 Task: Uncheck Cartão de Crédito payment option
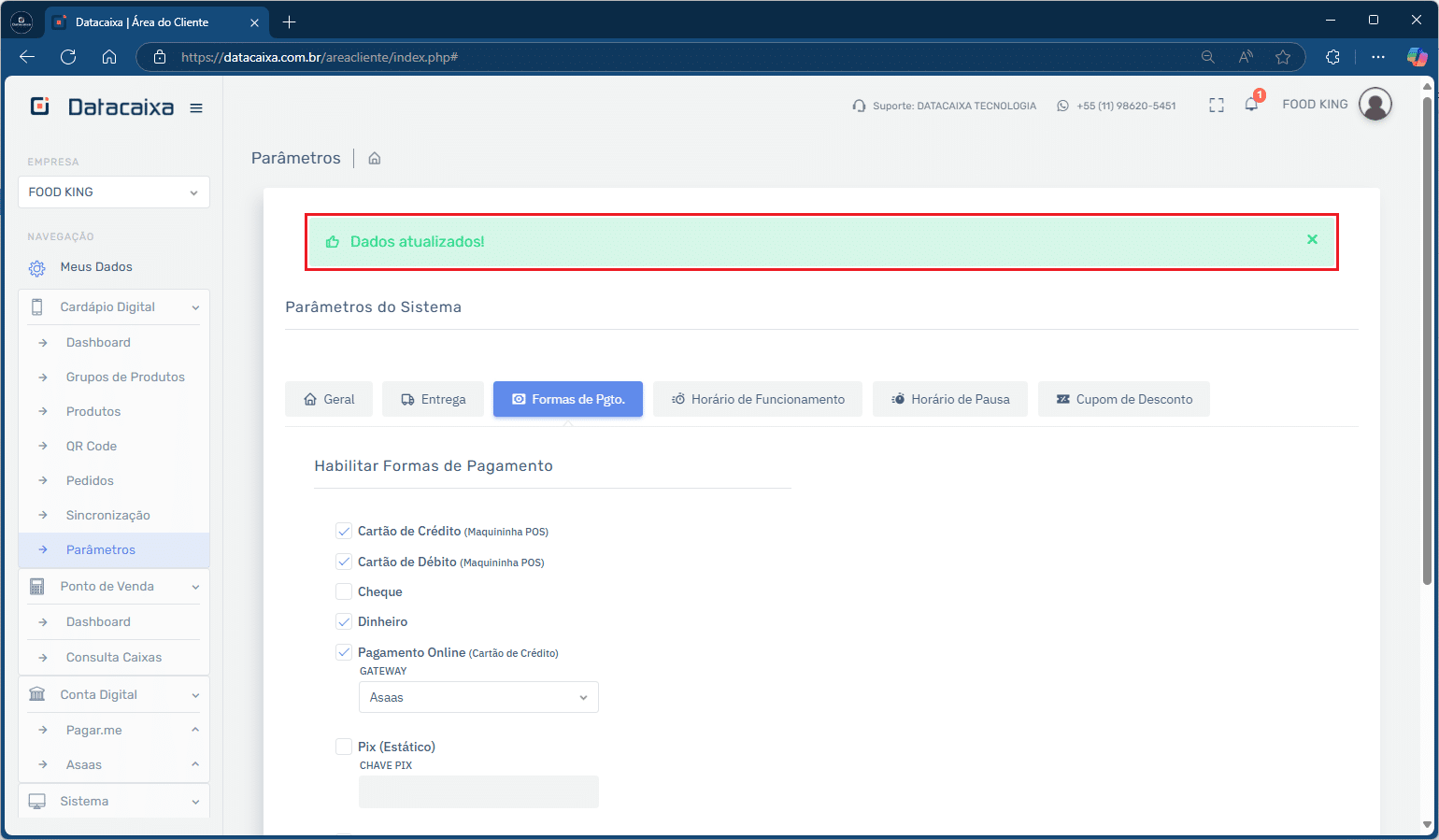click(x=344, y=532)
